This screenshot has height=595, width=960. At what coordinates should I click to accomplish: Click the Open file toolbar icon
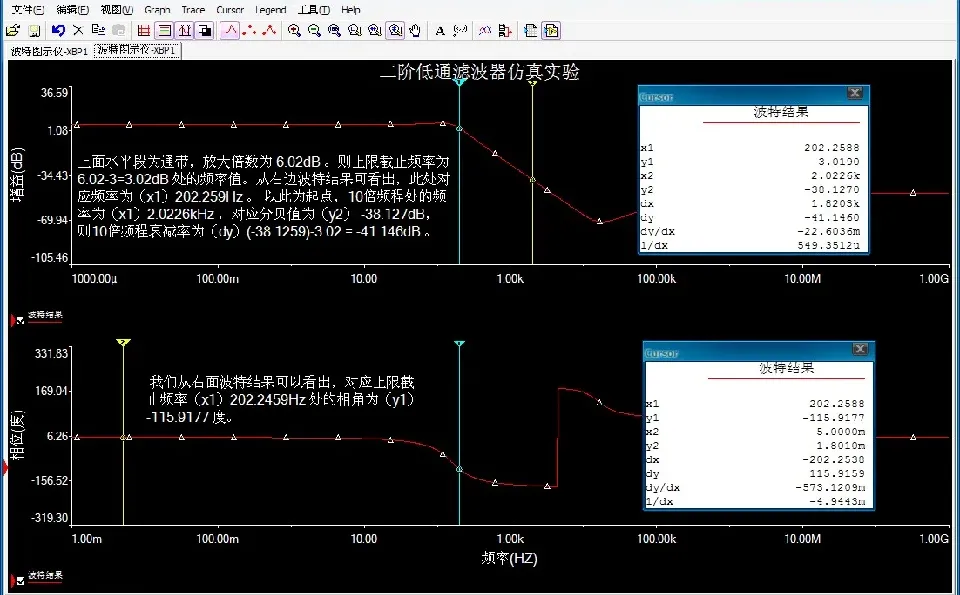(x=13, y=30)
